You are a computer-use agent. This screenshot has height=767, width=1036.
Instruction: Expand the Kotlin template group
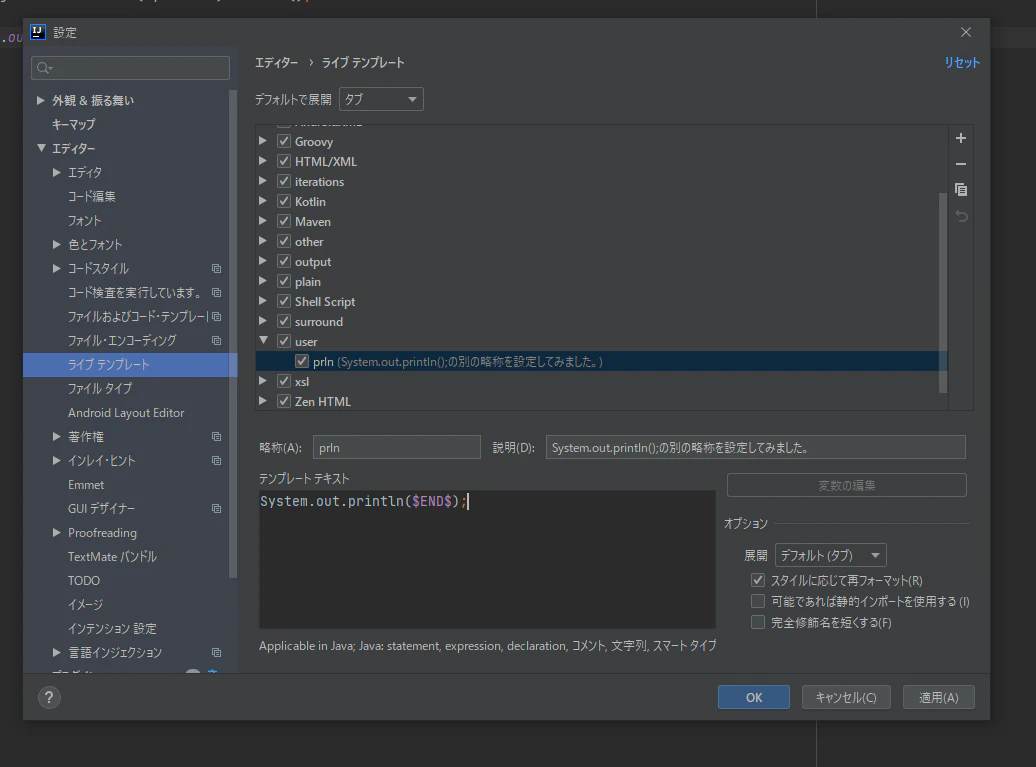click(x=263, y=201)
